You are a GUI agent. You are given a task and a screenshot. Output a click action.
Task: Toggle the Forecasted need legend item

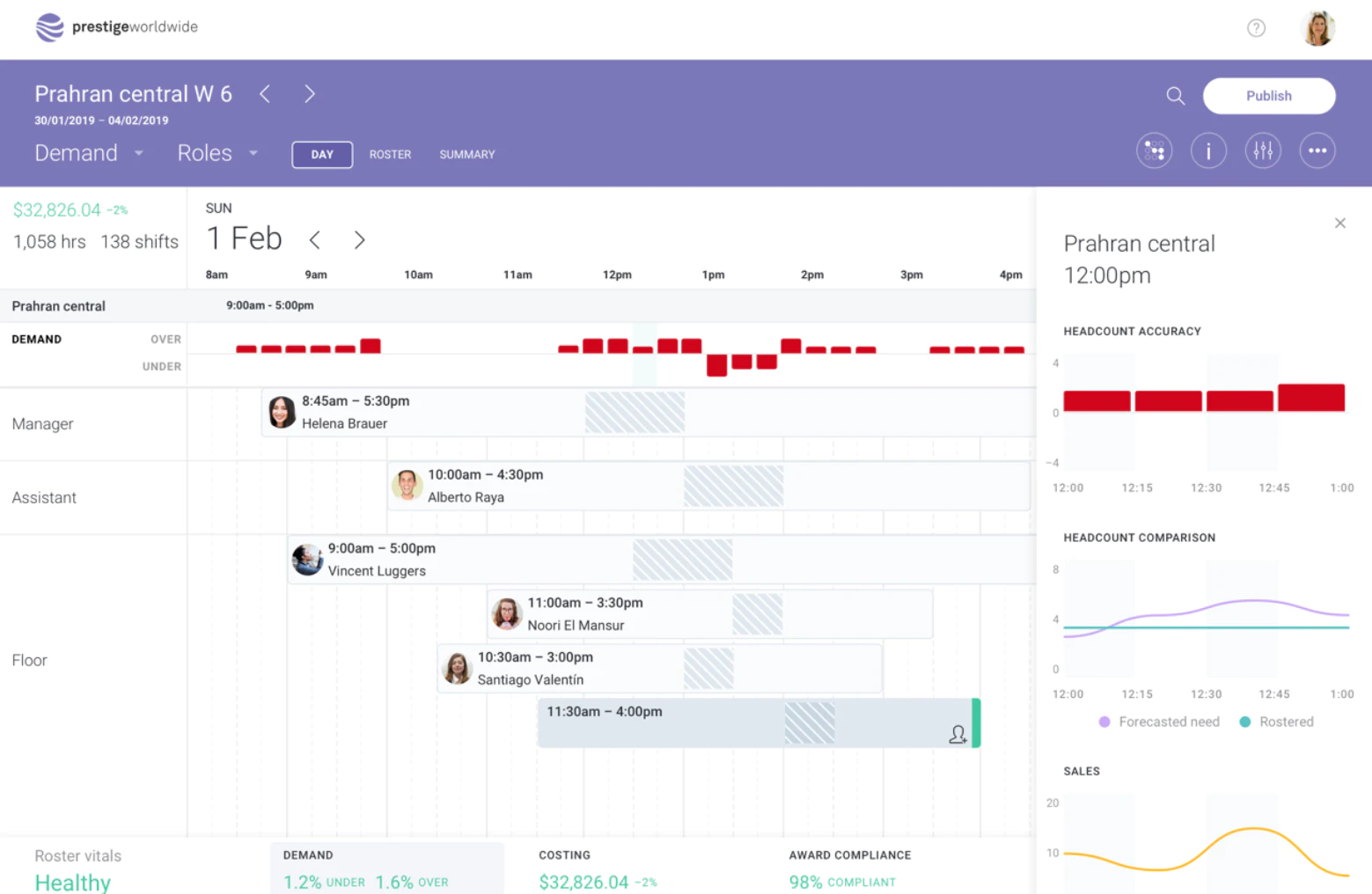(x=1159, y=722)
